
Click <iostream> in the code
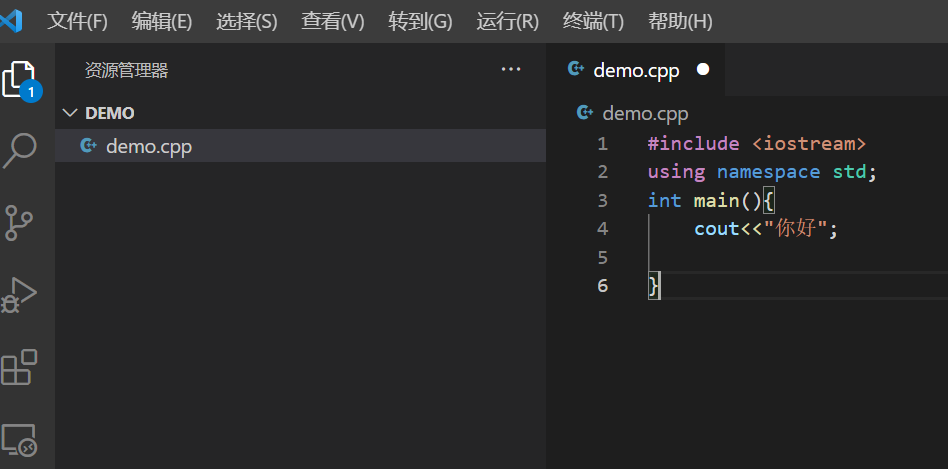coord(810,144)
